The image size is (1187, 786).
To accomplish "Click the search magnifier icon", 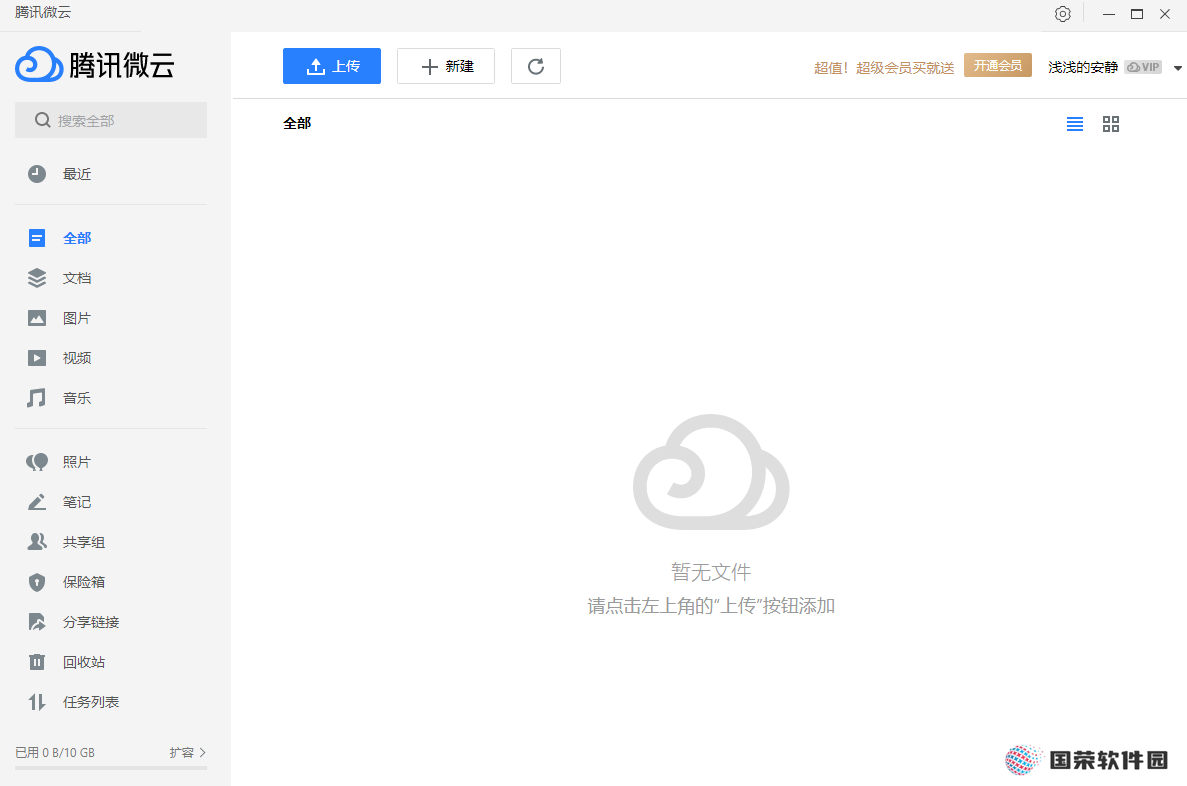I will pyautogui.click(x=42, y=120).
